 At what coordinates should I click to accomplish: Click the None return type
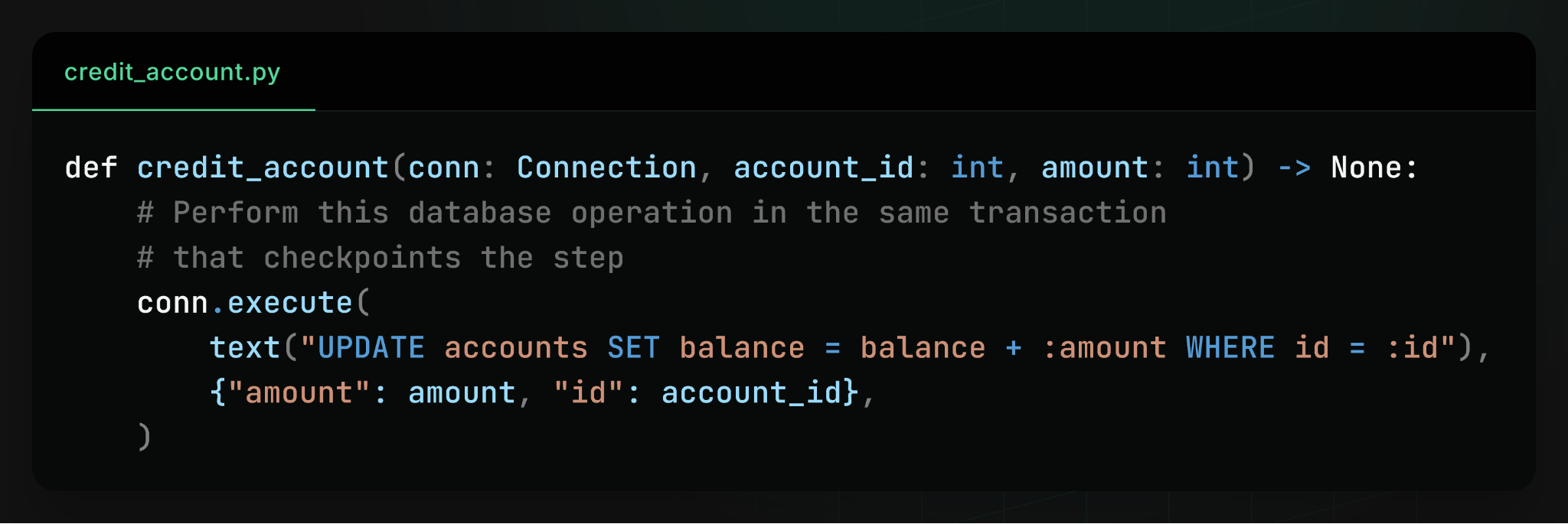[x=1366, y=168]
